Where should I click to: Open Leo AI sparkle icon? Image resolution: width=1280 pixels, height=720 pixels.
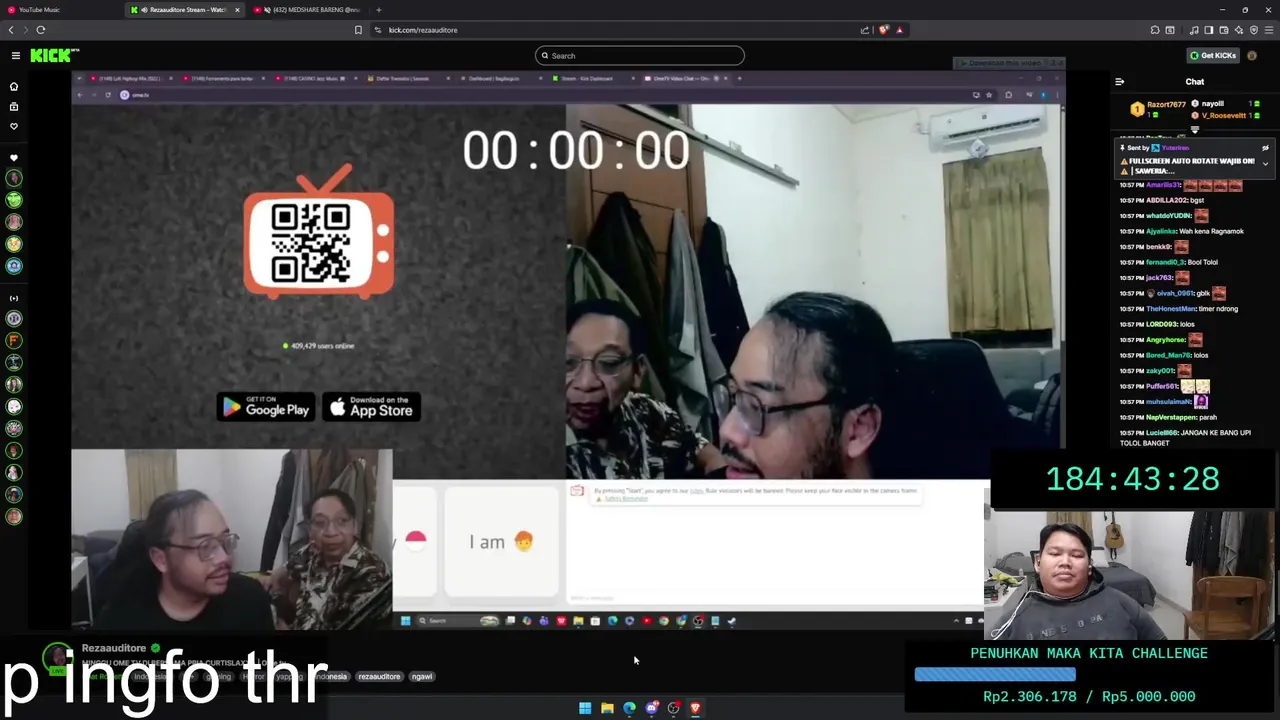click(x=1238, y=30)
